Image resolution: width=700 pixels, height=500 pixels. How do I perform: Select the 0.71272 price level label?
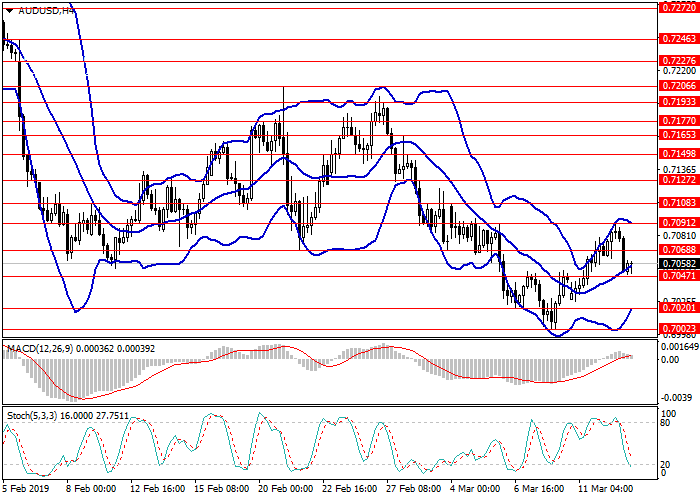coord(677,180)
